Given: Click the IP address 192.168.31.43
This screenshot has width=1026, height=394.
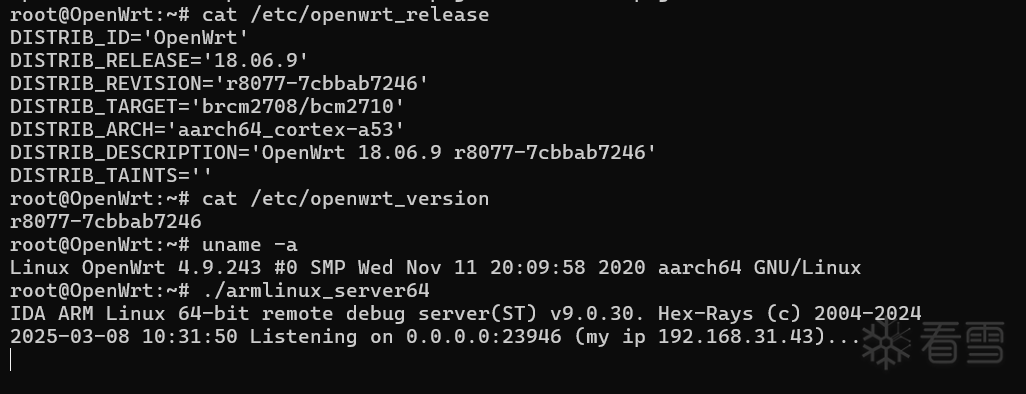Looking at the screenshot, I should coord(735,336).
